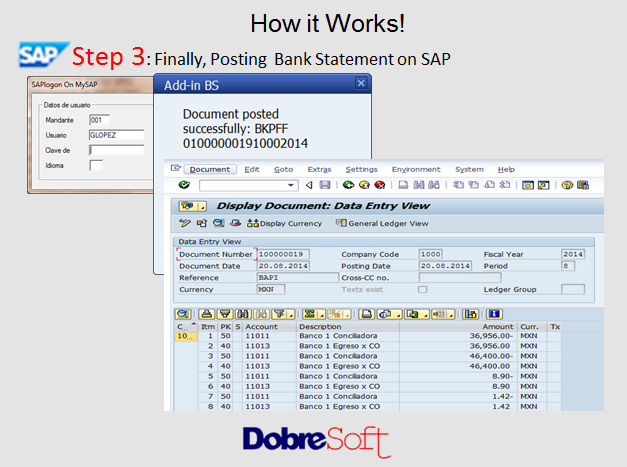The width and height of the screenshot is (627, 467).
Task: Click the Clave de password field in SAPlogon
Action: [x=116, y=150]
